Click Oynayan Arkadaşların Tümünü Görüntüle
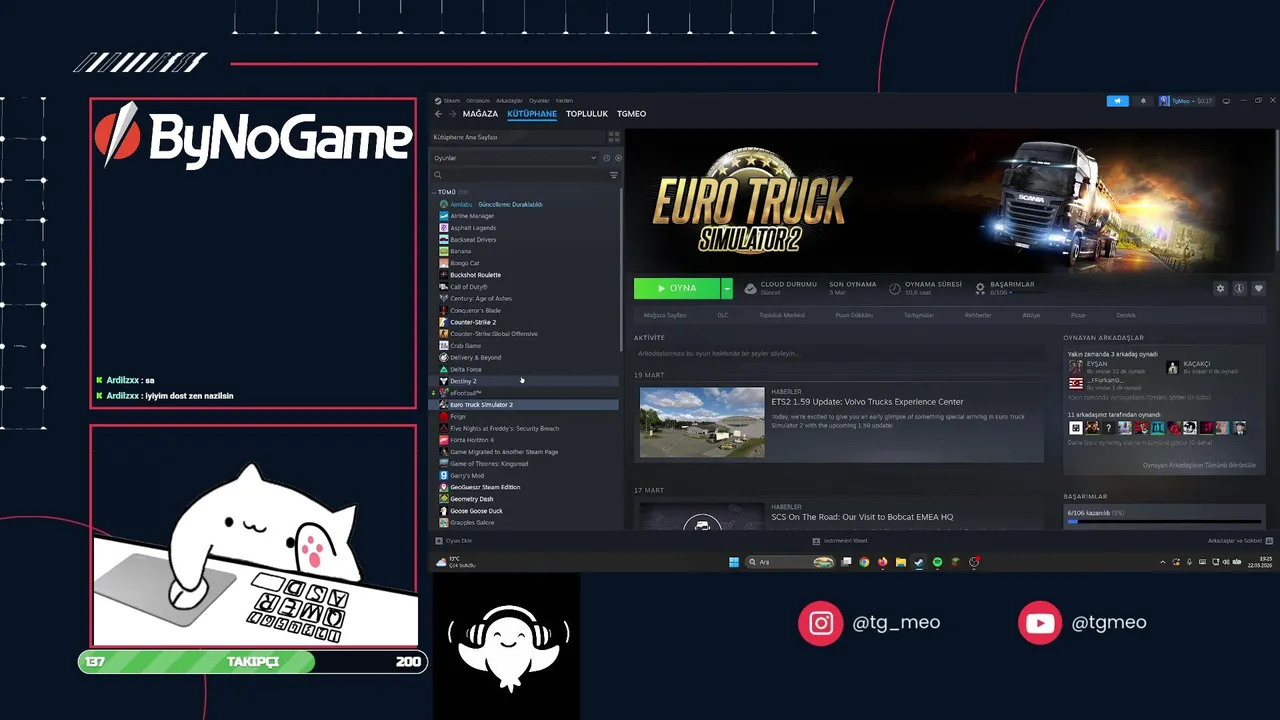 click(x=1199, y=465)
